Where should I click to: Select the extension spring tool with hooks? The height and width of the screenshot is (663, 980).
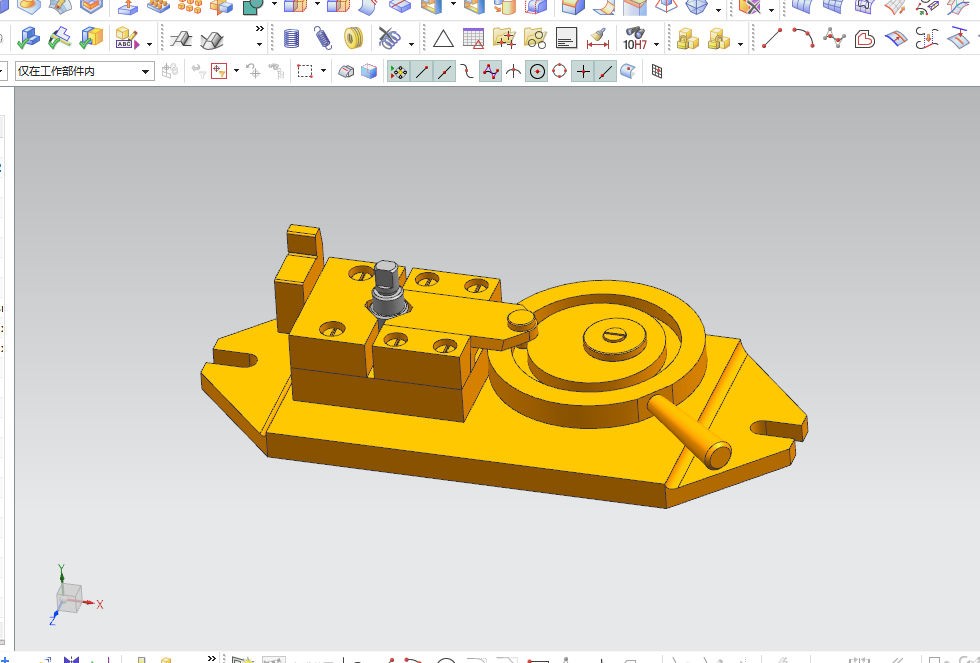(322, 39)
